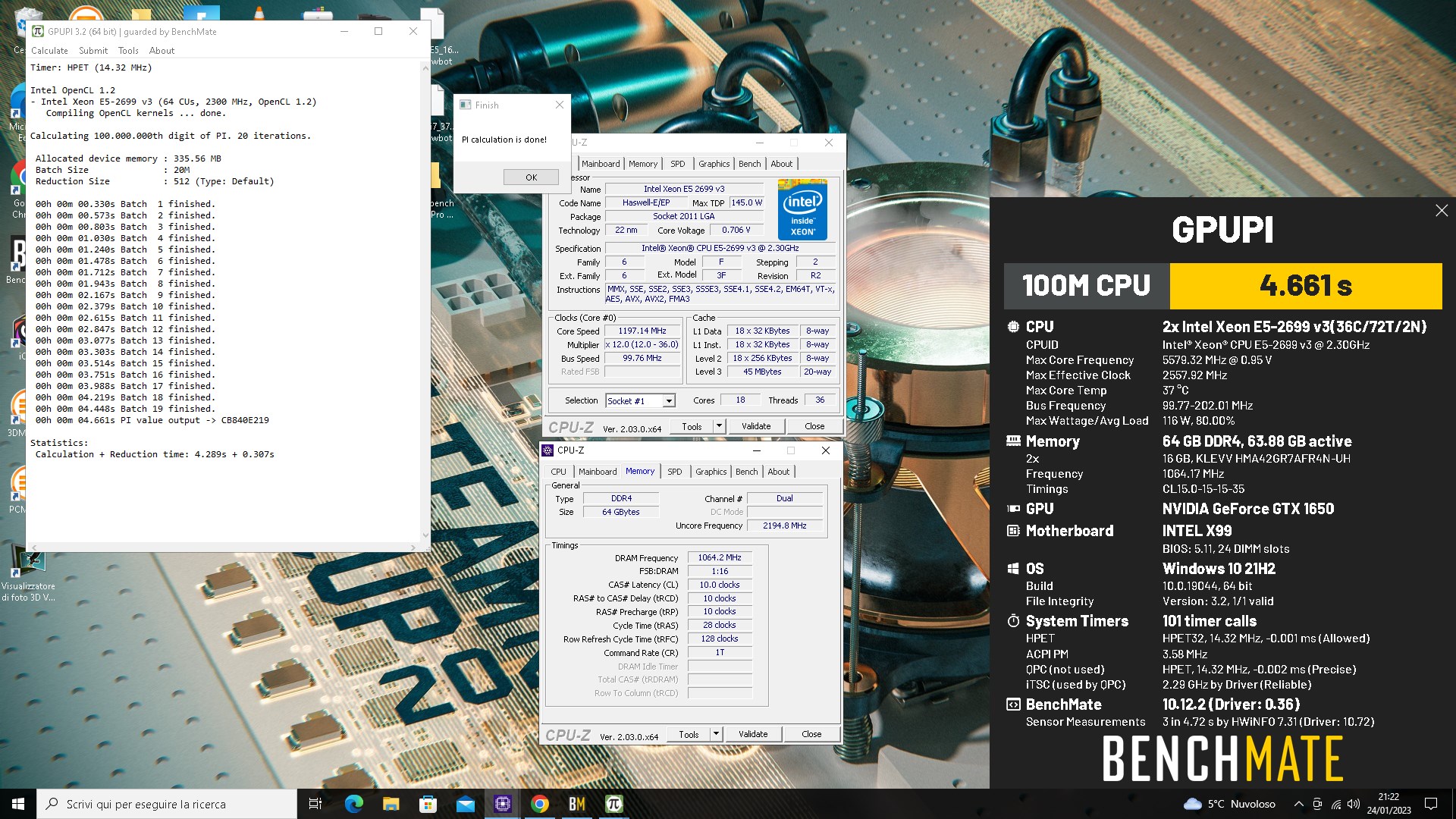Image resolution: width=1456 pixels, height=819 pixels.
Task: Switch to SPD tab in upper CPU-Z
Action: (678, 164)
